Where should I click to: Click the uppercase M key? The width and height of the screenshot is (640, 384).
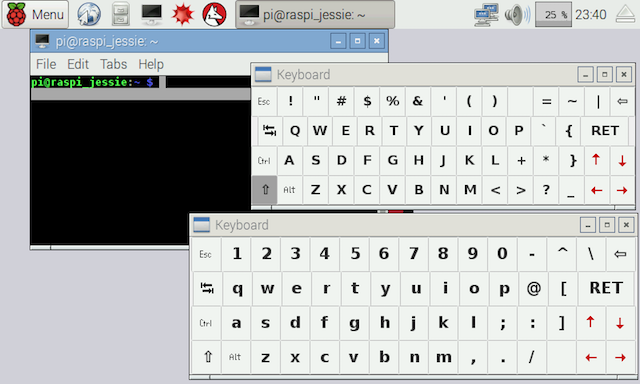470,190
